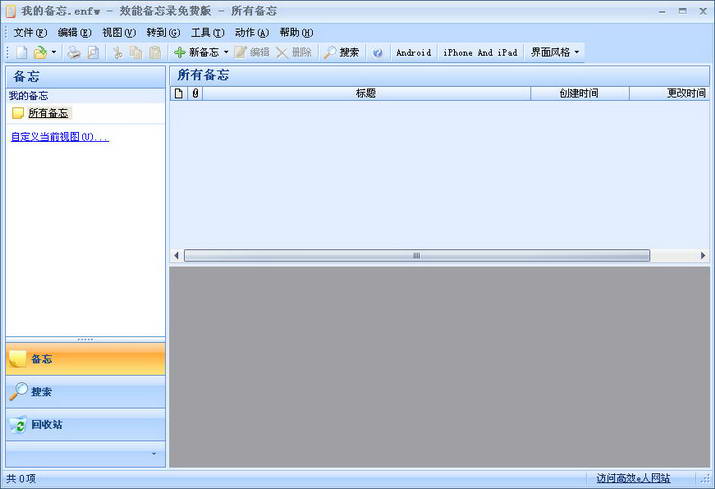Click the 删除 delete toolbar button

(294, 52)
